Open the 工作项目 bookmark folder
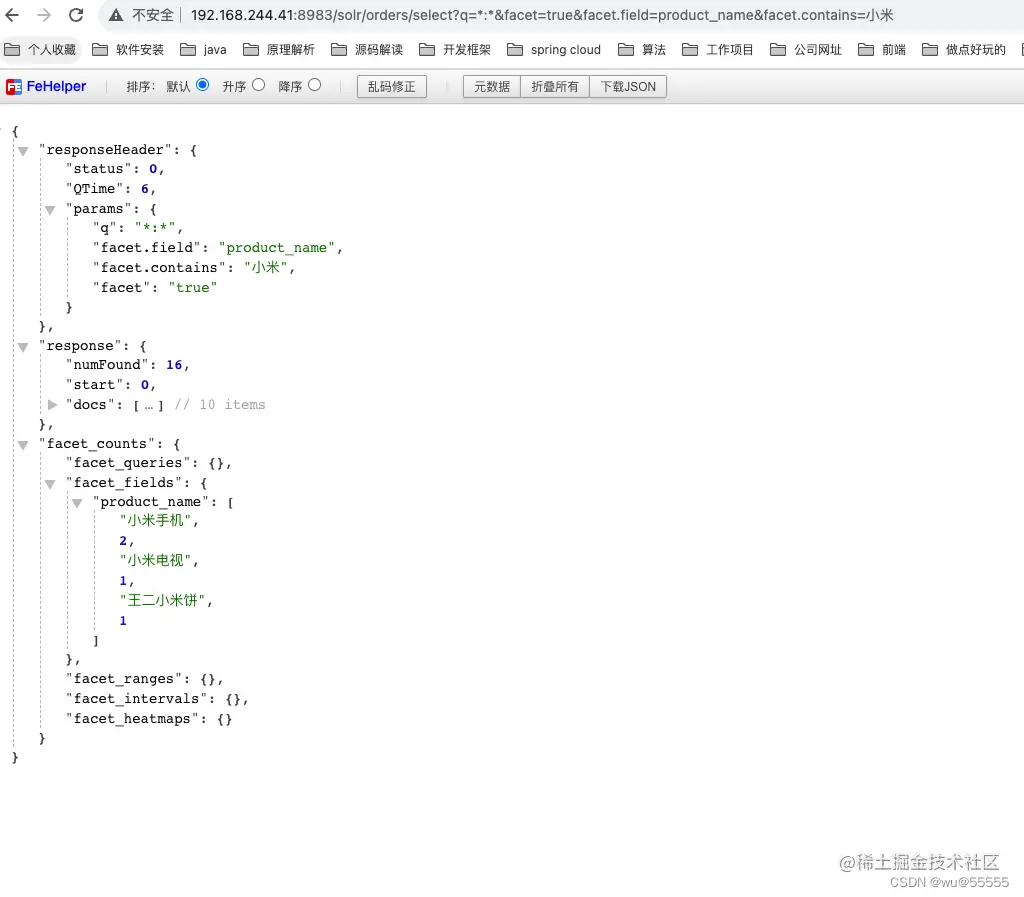 click(718, 50)
